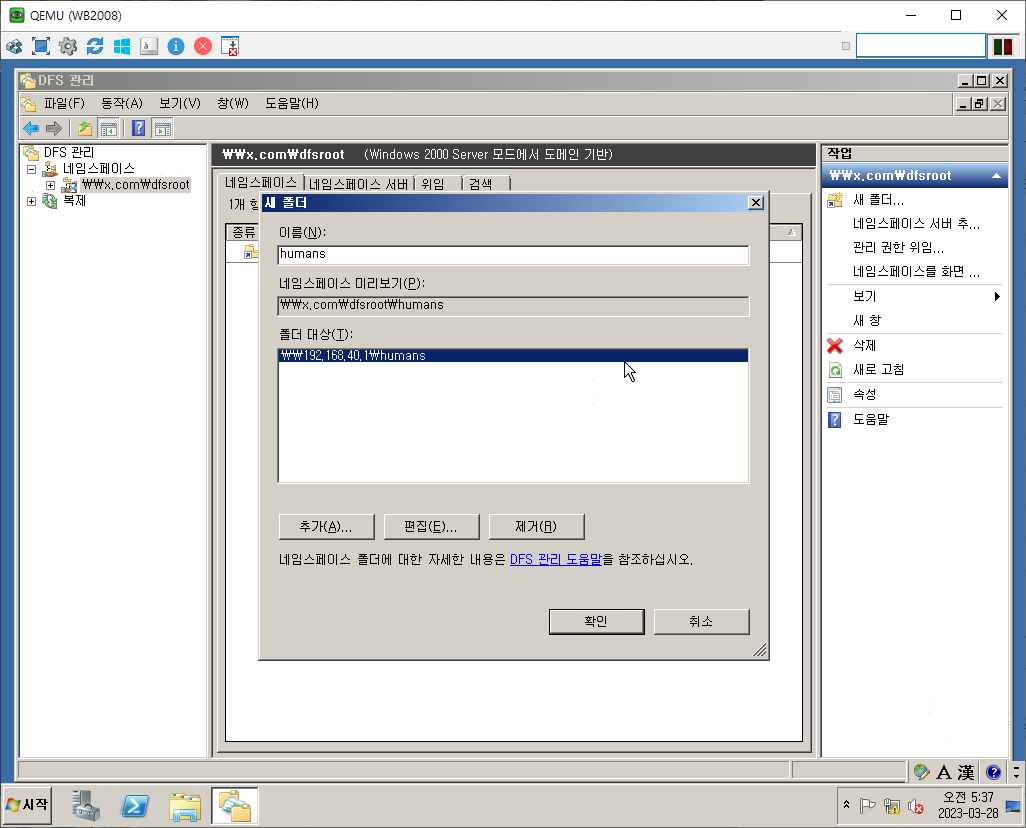Click the muted volume tray icon
This screenshot has width=1026, height=828.
tap(915, 806)
